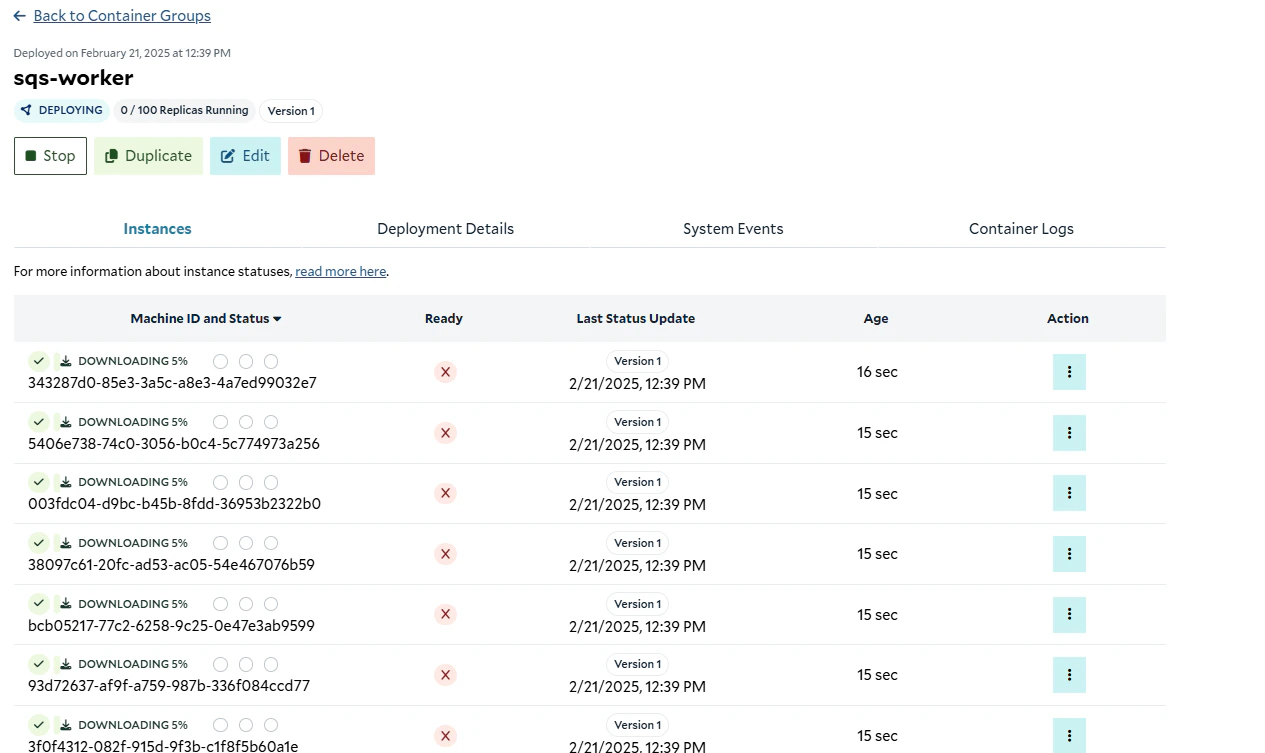Switch to the Instances tab
The width and height of the screenshot is (1265, 753).
[157, 229]
